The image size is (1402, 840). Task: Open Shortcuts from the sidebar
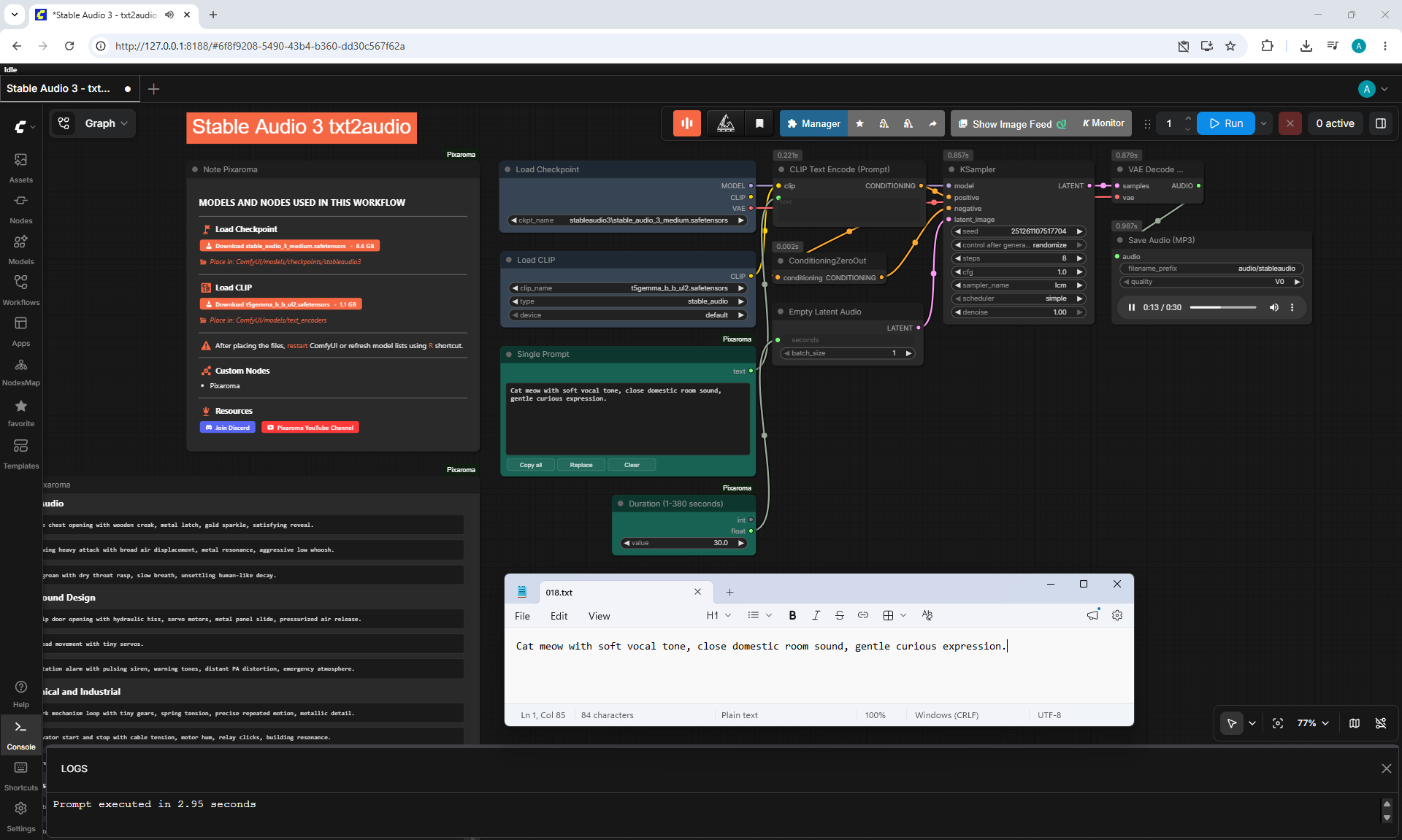[x=20, y=776]
